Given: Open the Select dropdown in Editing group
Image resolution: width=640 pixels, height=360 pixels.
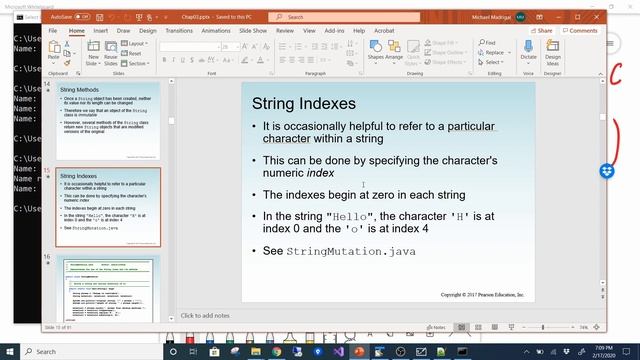Looking at the screenshot, I should click(x=491, y=62).
